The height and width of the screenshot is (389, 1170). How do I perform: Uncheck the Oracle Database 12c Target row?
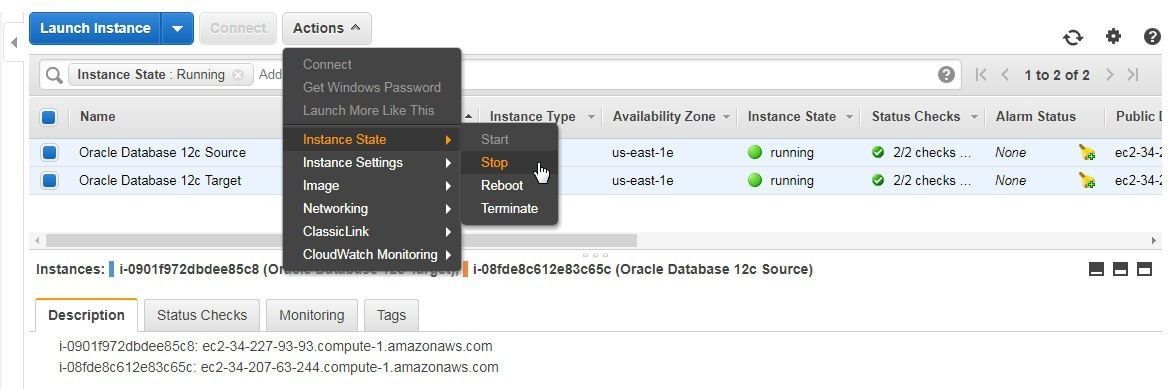point(49,180)
